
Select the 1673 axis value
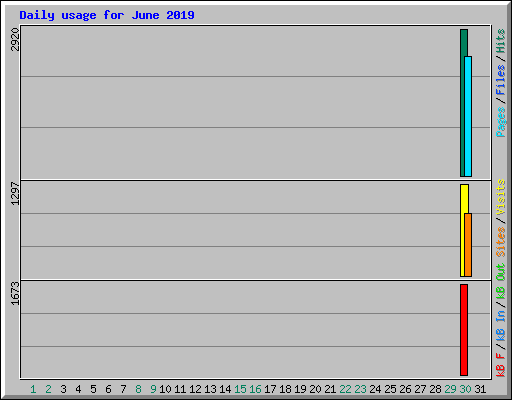point(15,293)
